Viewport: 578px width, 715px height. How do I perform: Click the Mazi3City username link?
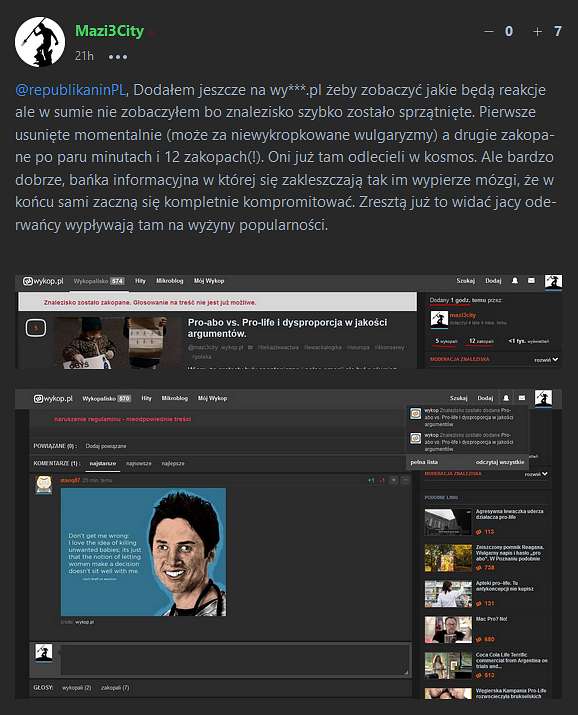click(x=109, y=31)
